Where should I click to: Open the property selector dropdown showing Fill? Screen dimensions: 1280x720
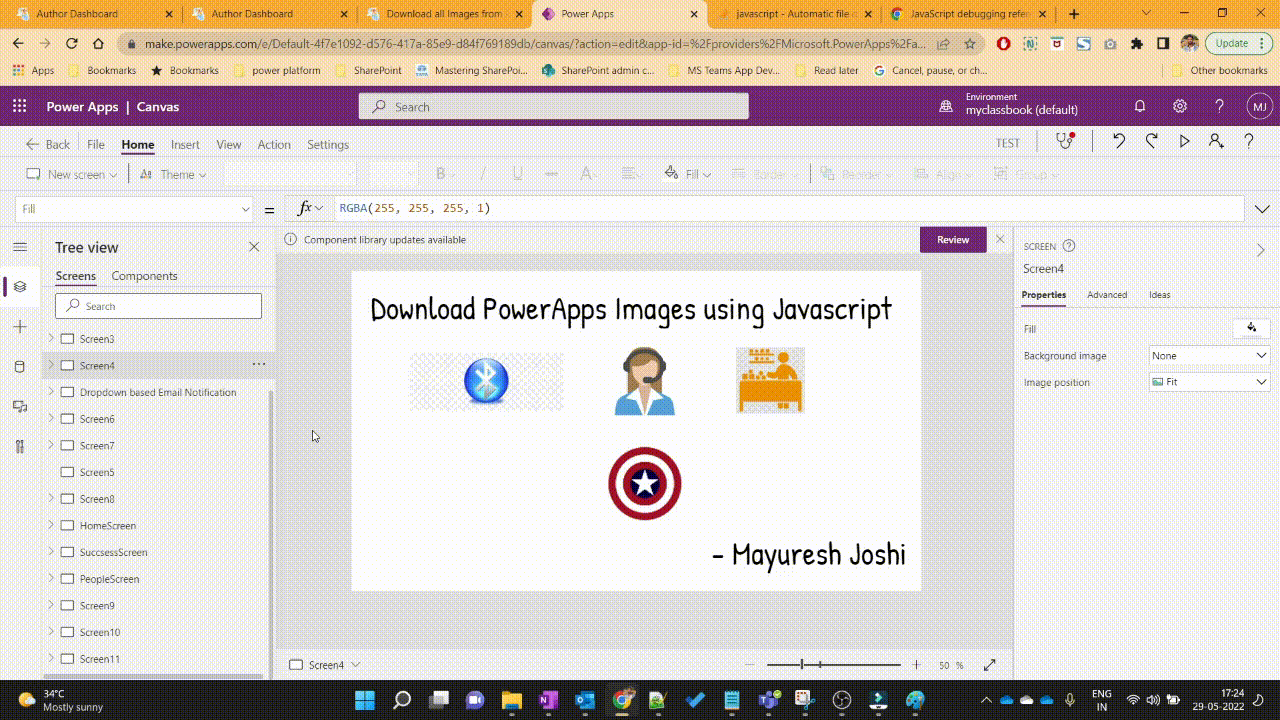tap(136, 209)
